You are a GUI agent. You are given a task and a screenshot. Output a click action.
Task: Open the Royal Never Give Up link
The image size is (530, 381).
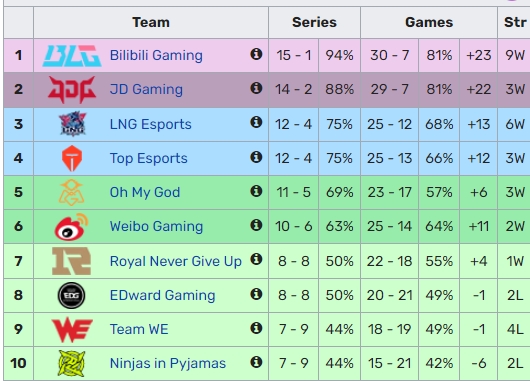click(176, 261)
